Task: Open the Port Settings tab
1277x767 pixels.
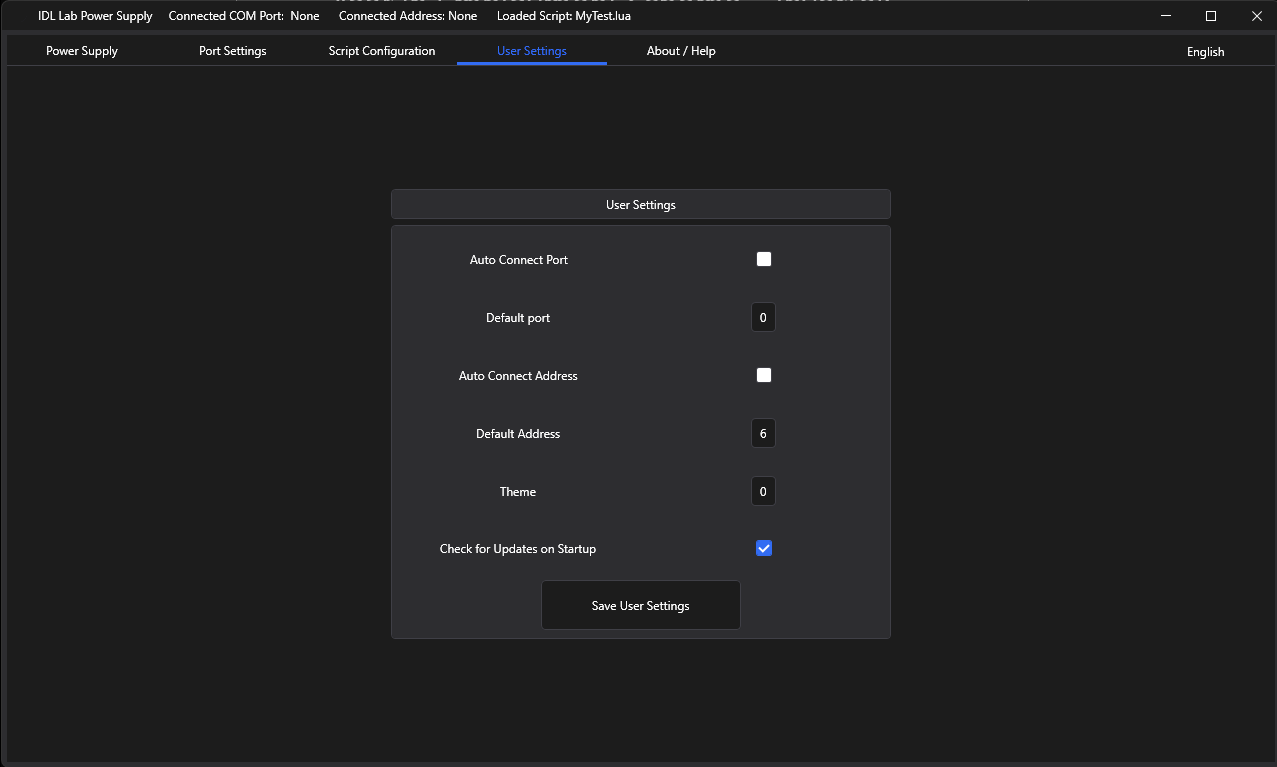Action: tap(232, 51)
